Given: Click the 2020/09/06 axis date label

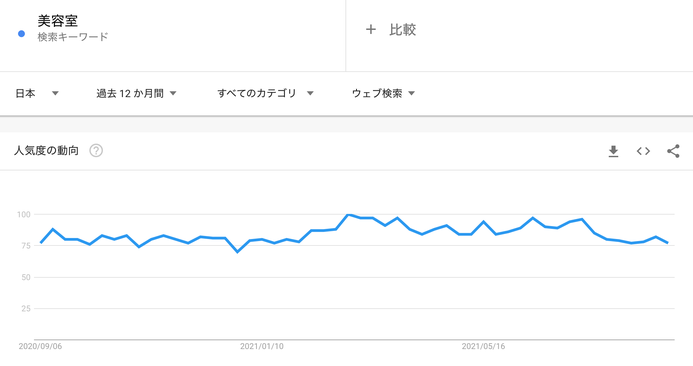Looking at the screenshot, I should [40, 346].
